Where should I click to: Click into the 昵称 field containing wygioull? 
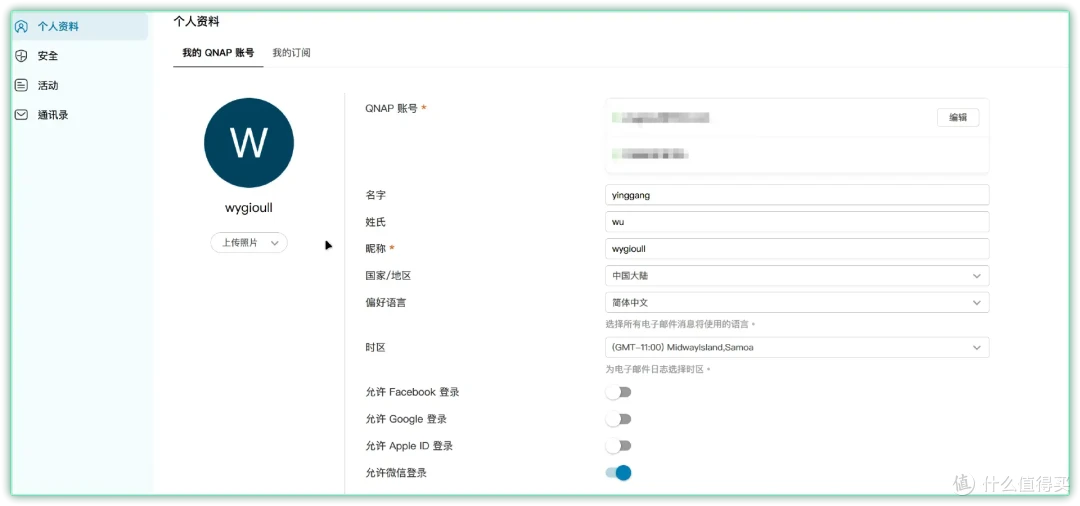[x=797, y=249]
